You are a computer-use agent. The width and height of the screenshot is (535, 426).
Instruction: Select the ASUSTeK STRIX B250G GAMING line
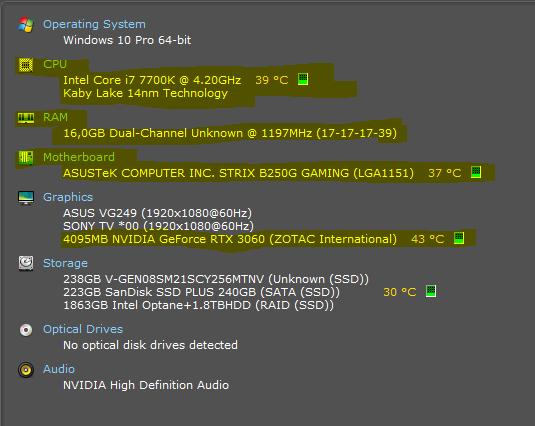tap(238, 173)
